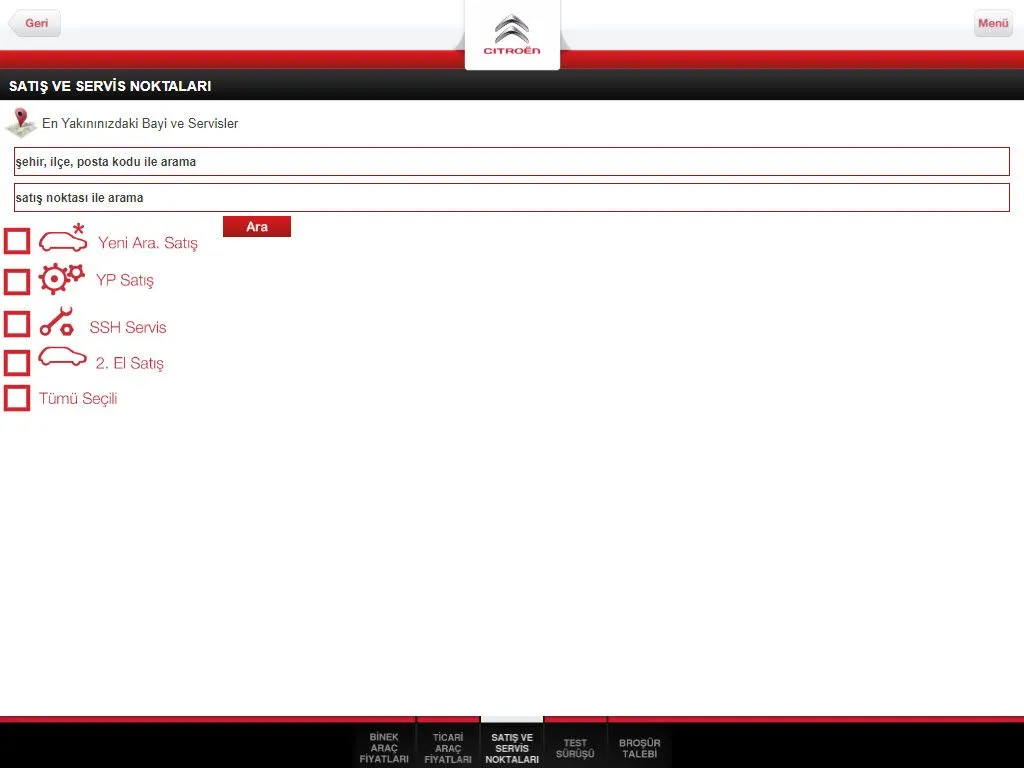The height and width of the screenshot is (768, 1024).
Task: Go to the Broşür Talebi tab
Action: tap(640, 747)
